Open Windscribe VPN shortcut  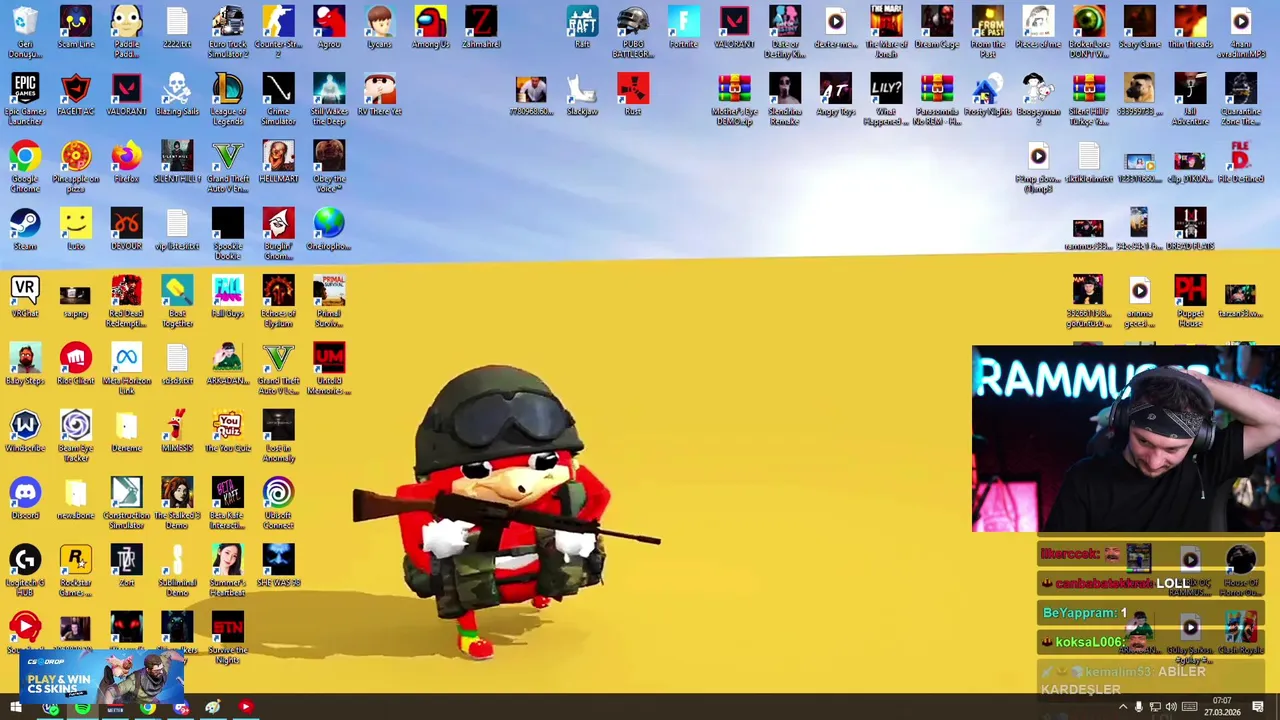coord(25,431)
